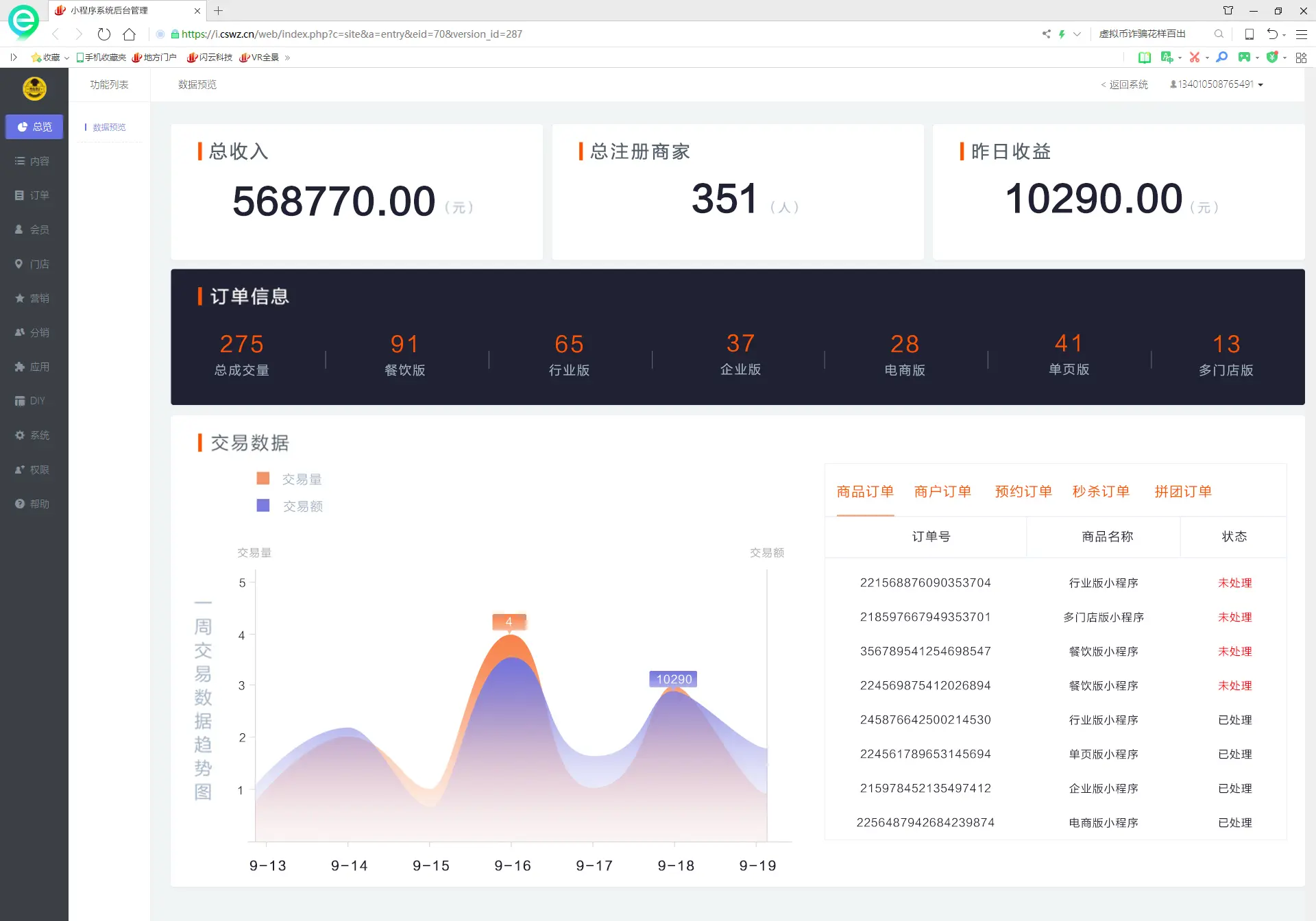Open the 系统 settings gear icon
The height and width of the screenshot is (921, 1316).
pos(19,435)
